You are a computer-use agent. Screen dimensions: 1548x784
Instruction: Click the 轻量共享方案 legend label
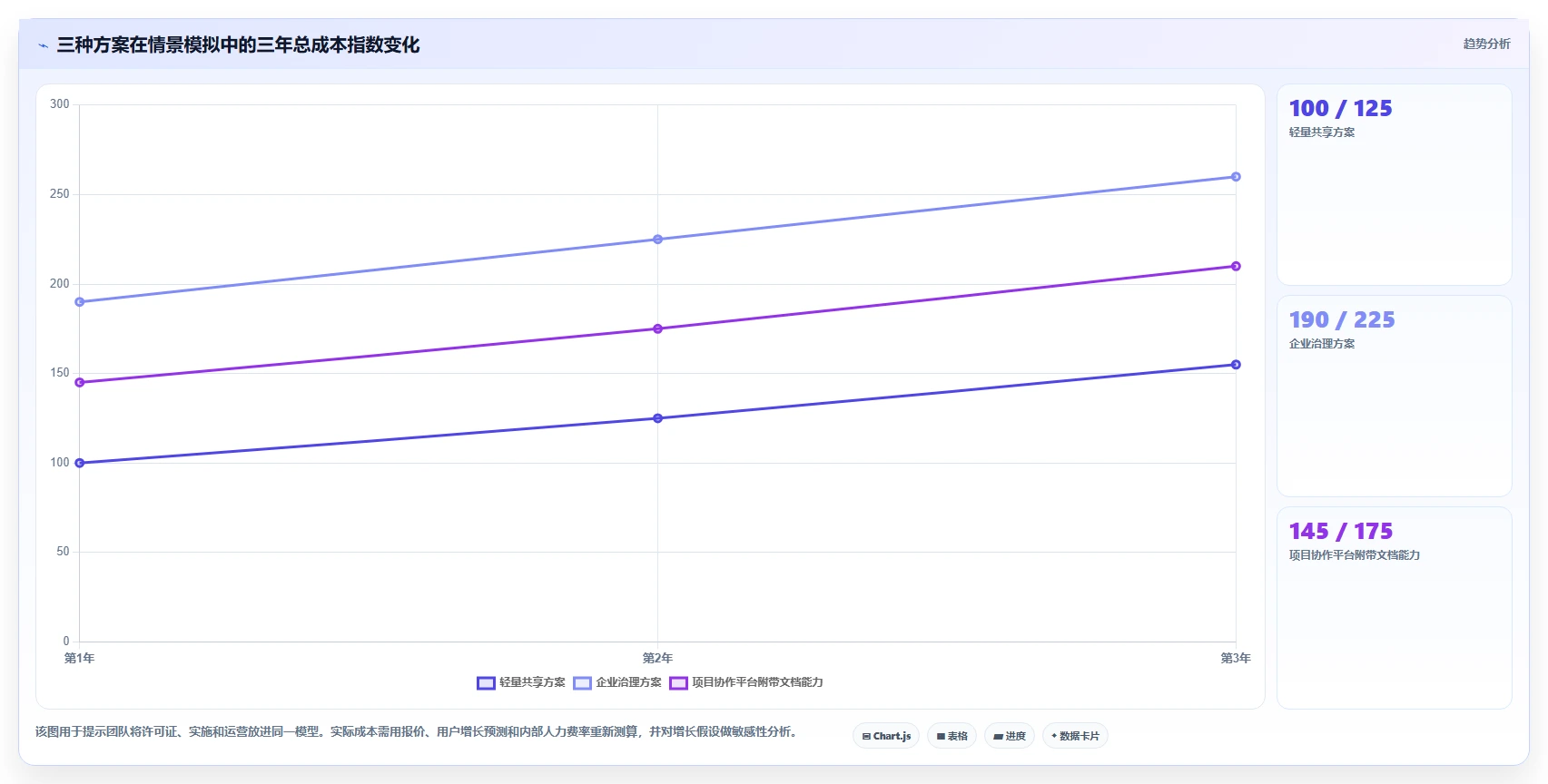coord(532,682)
